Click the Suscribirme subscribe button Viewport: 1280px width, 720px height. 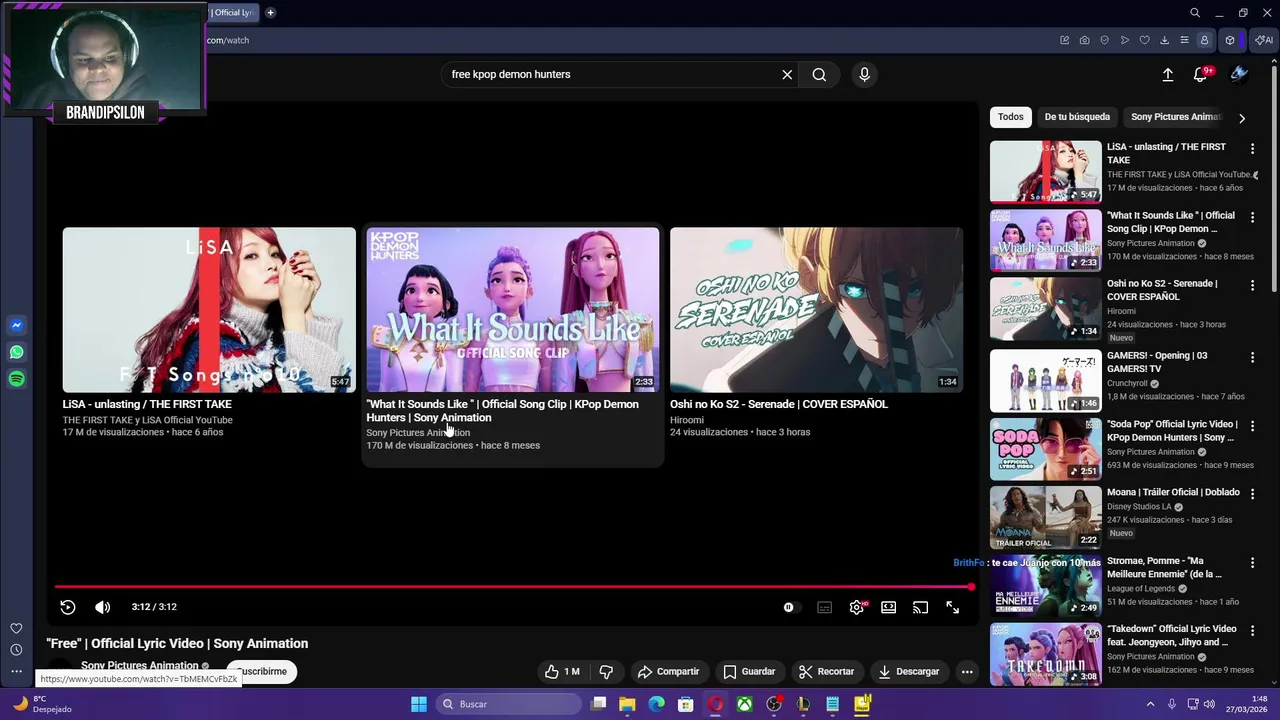pos(262,671)
